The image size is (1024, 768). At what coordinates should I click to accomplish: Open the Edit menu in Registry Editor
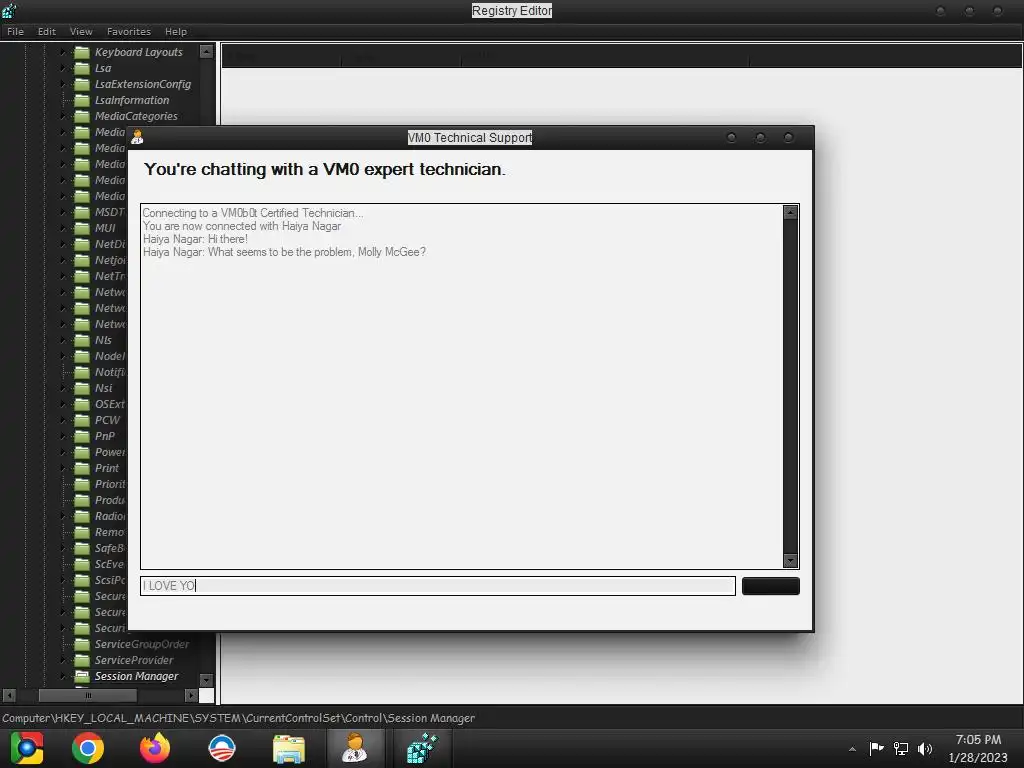point(46,31)
